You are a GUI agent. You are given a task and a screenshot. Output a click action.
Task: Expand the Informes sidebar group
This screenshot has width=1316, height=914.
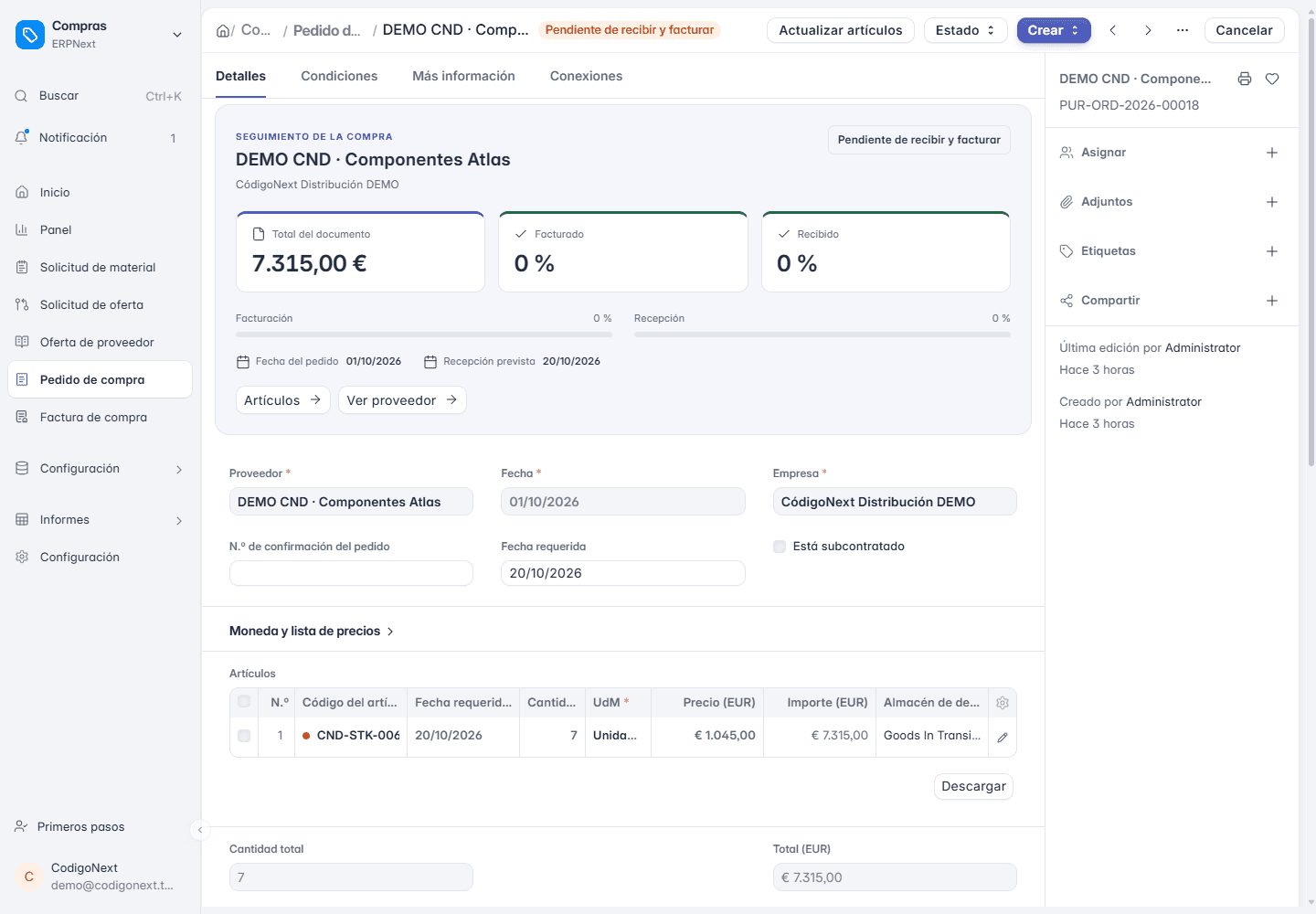point(100,520)
